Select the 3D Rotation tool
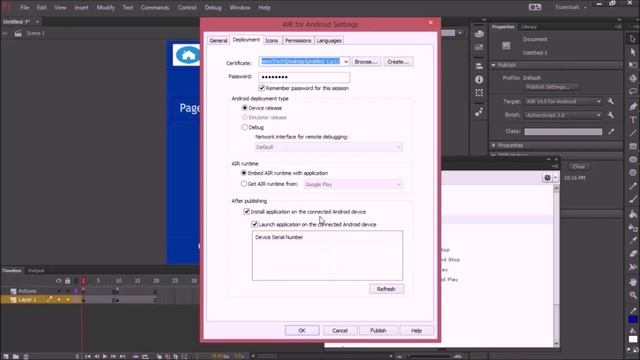 [x=633, y=78]
